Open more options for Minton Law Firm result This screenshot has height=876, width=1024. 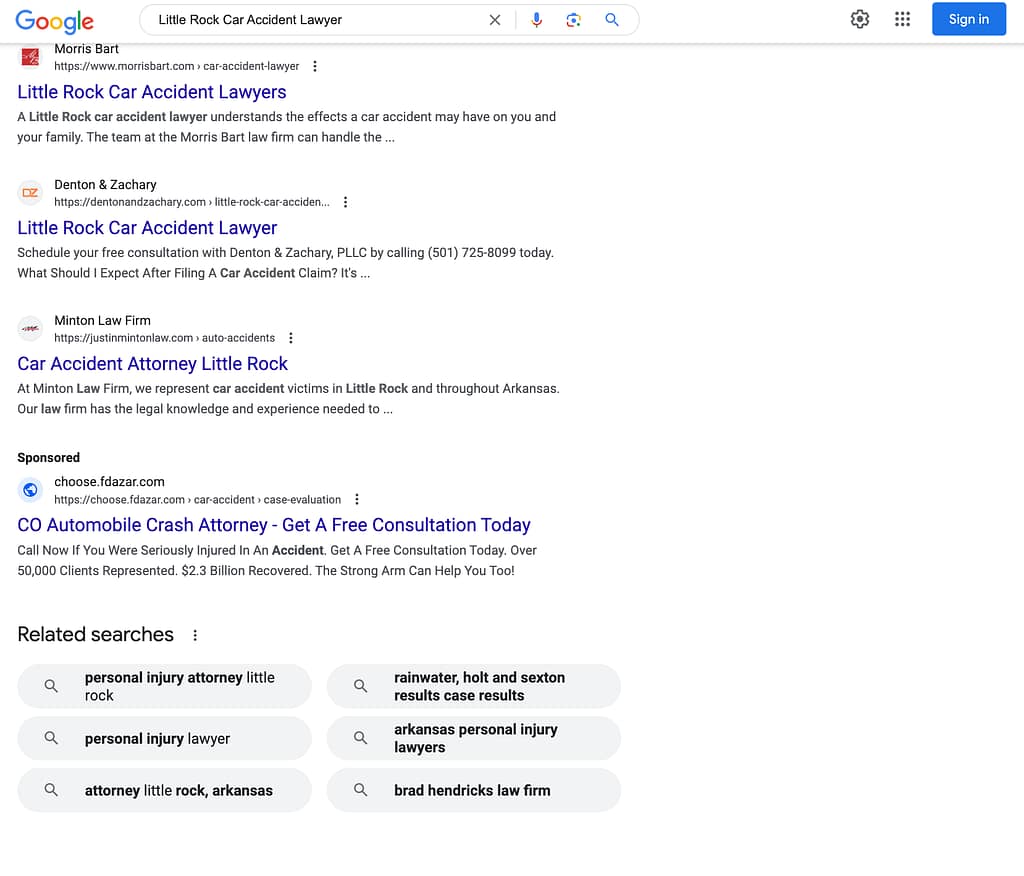[x=291, y=338]
